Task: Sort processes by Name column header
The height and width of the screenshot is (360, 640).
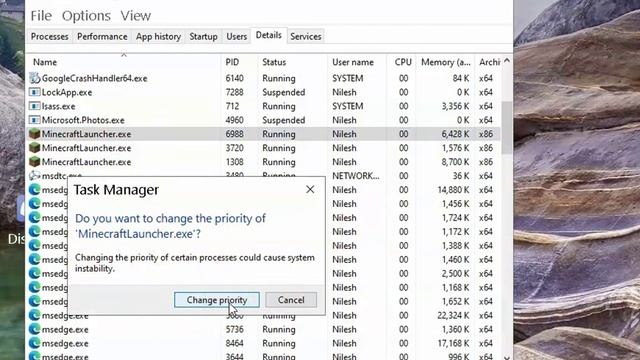Action: (45, 62)
